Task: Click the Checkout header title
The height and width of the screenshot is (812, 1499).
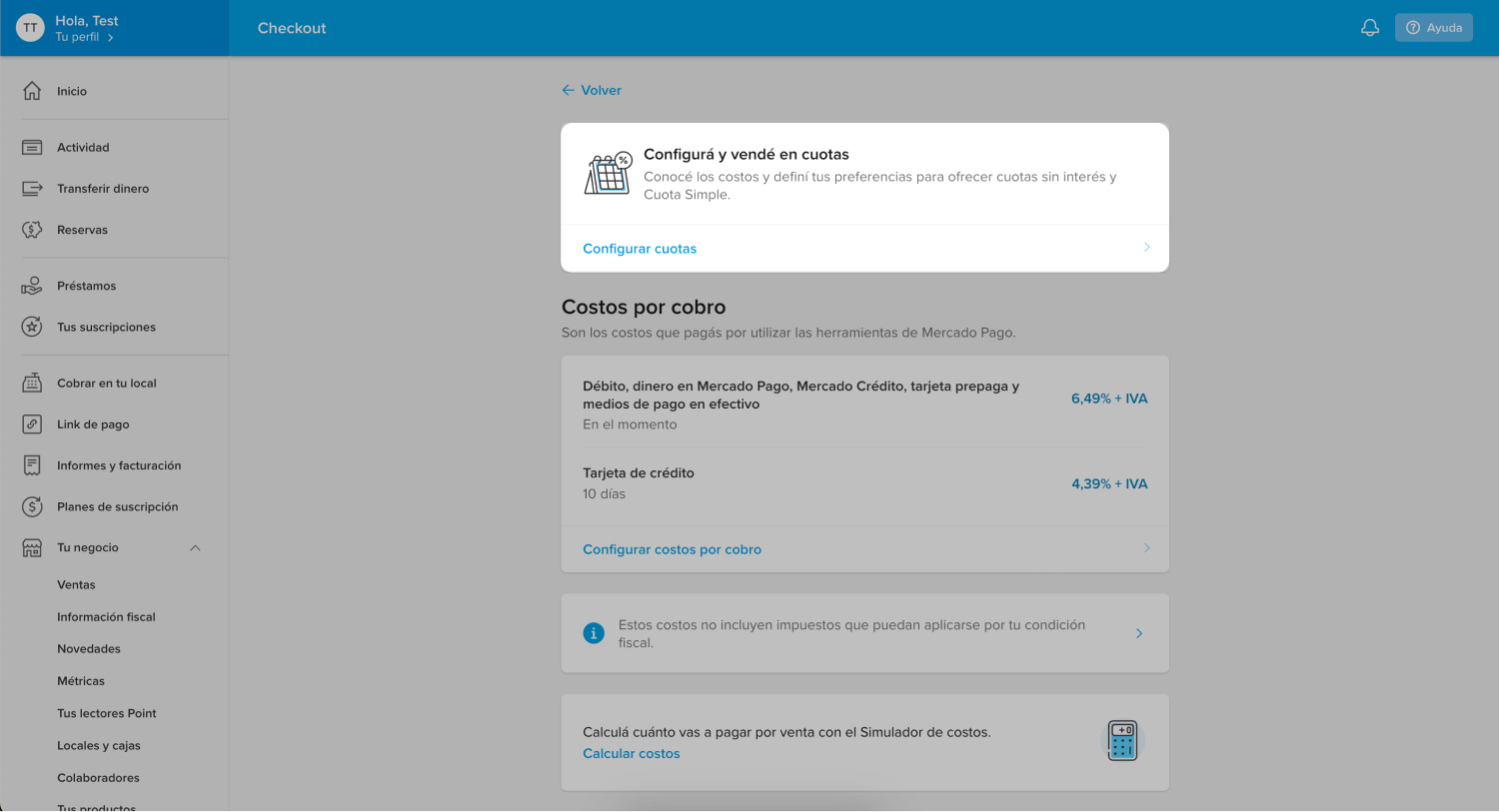Action: click(292, 28)
